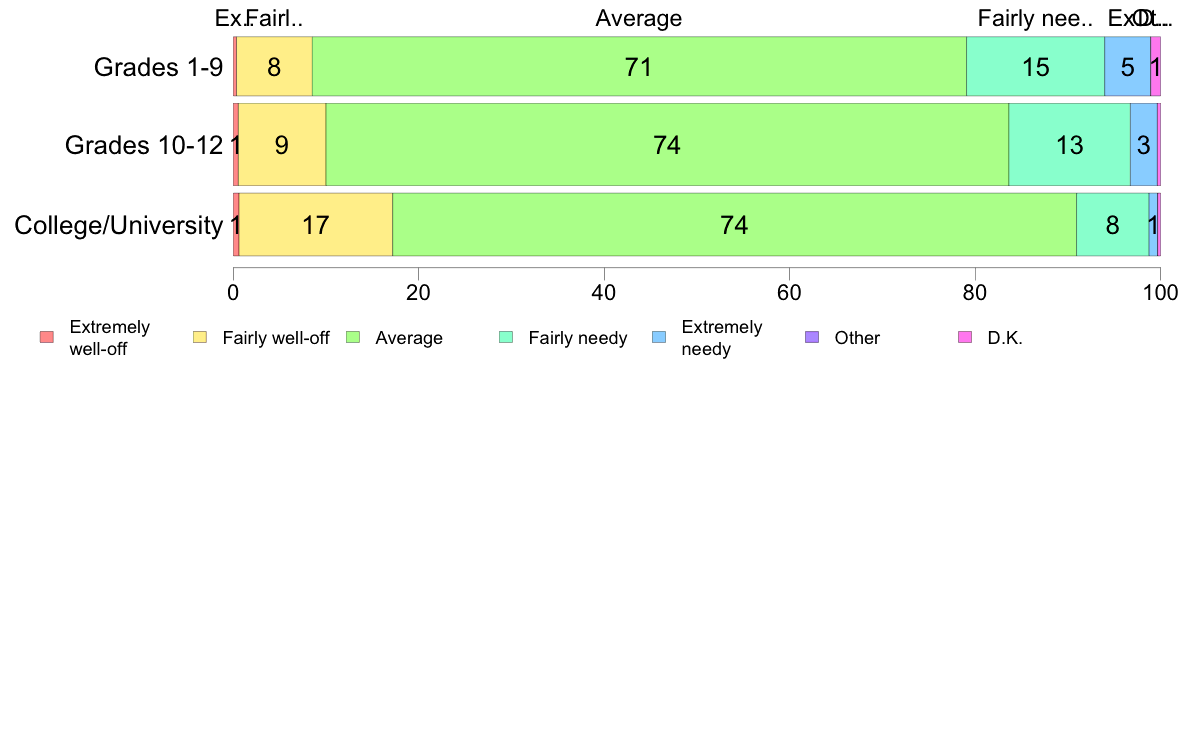The height and width of the screenshot is (736, 1188).
Task: Click the Grades 1-9 Fairly needy segment 15
Action: coord(1036,66)
